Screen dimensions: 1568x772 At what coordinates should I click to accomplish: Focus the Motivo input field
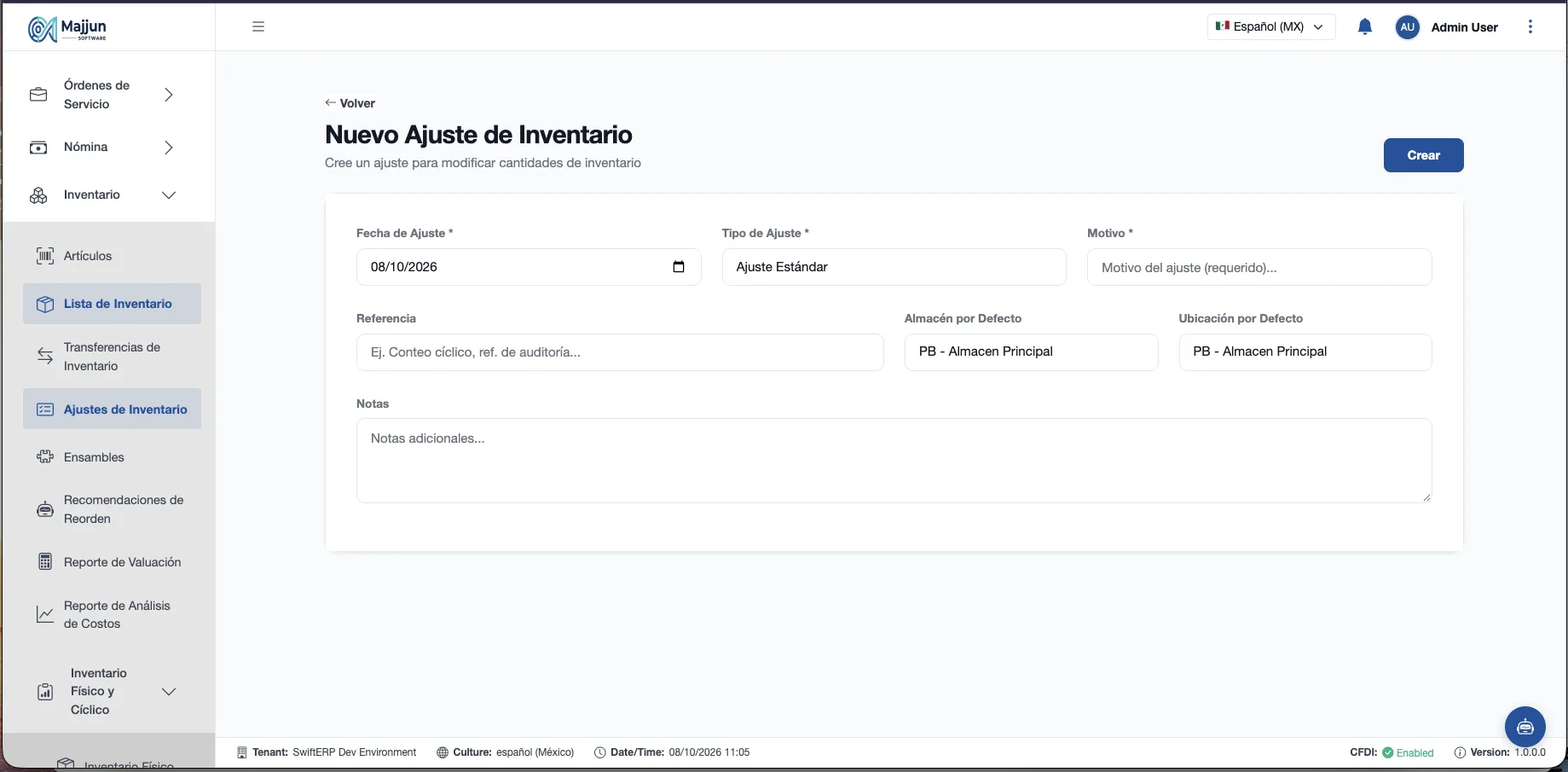point(1259,267)
